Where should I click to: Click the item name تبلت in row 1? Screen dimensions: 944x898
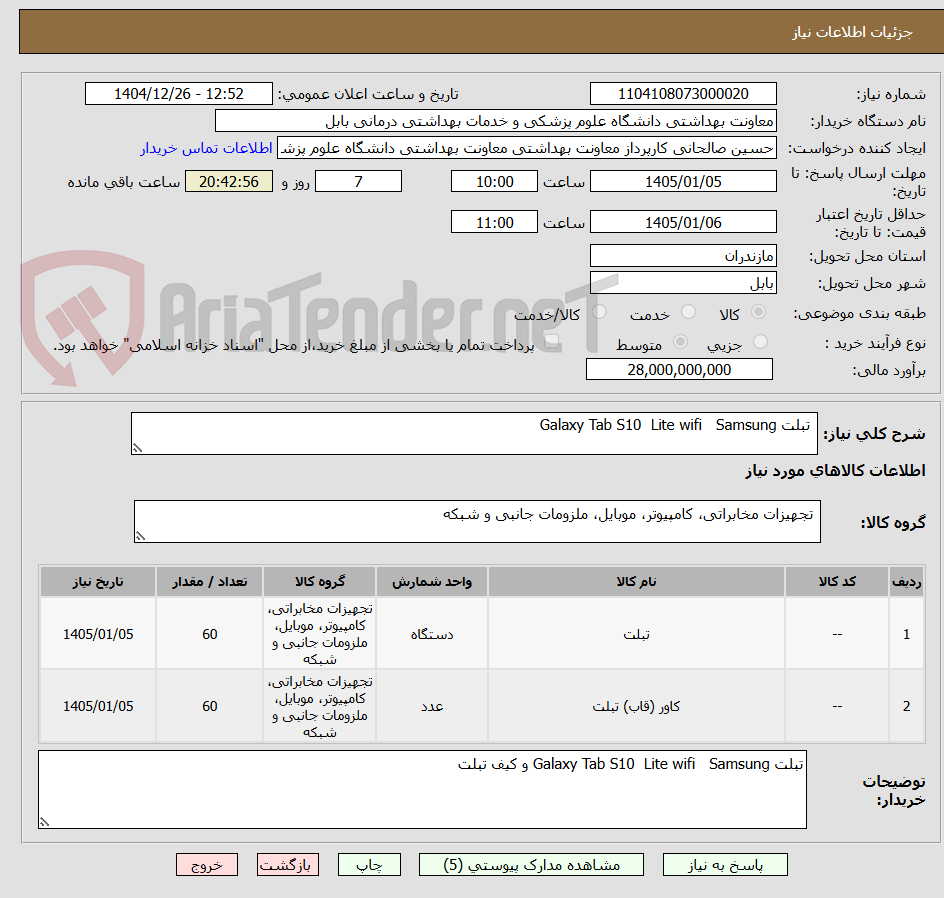[636, 634]
